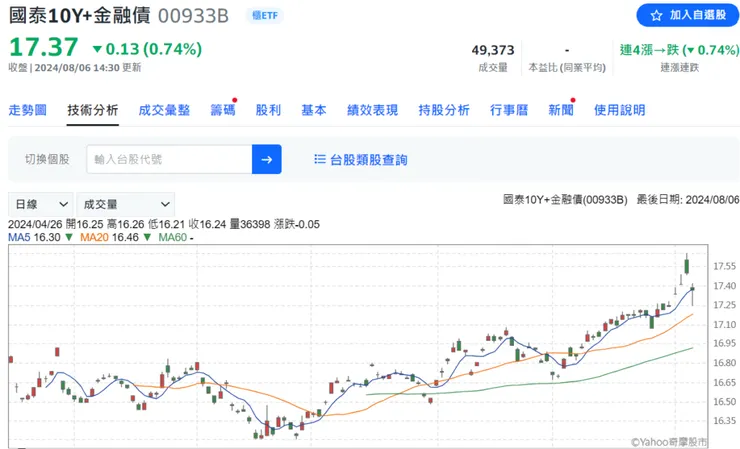This screenshot has width=740, height=449.
Task: Open the 走勢圖 tab
Action: pos(27,110)
